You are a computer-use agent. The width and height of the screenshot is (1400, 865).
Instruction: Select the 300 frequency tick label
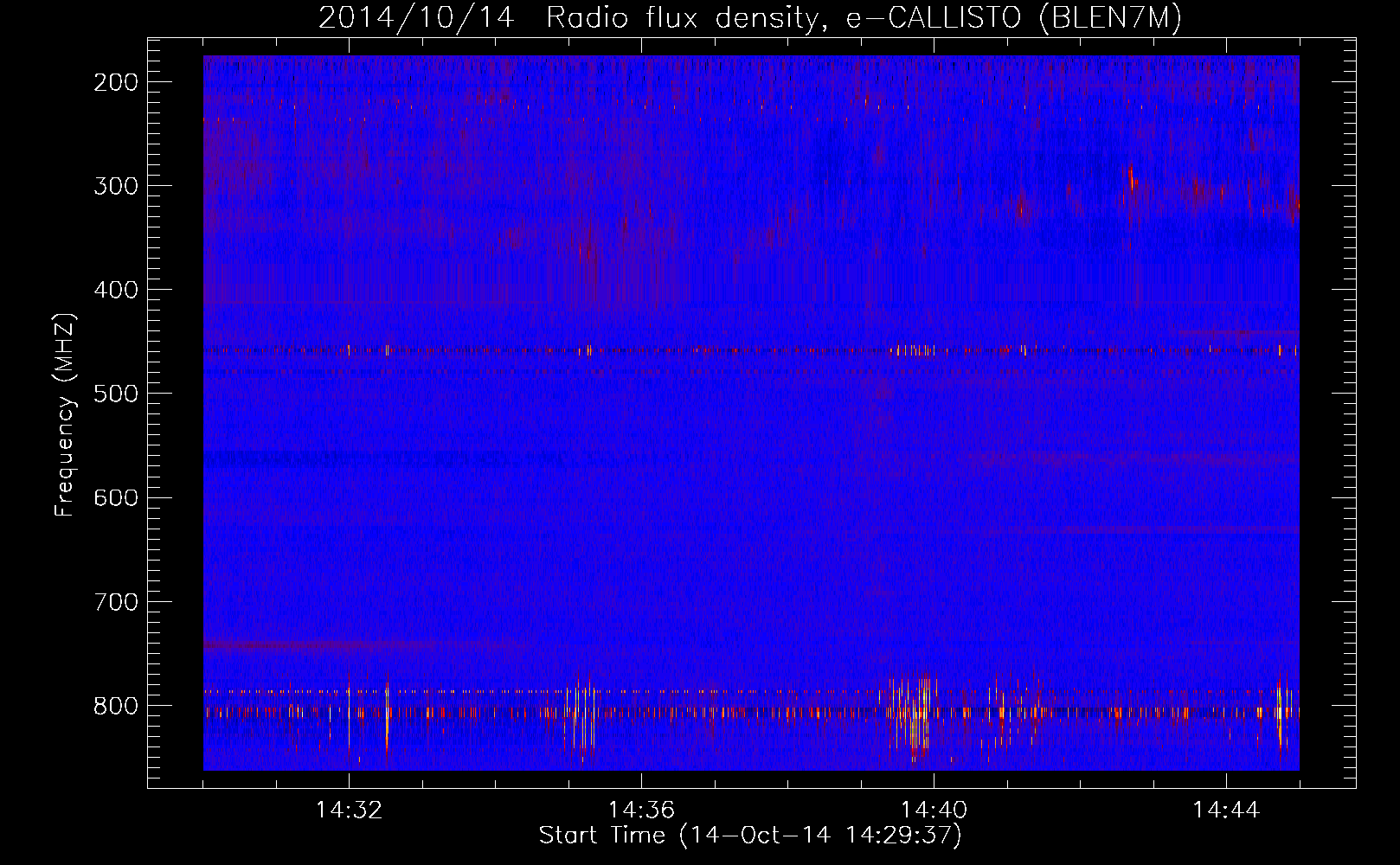coord(116,186)
